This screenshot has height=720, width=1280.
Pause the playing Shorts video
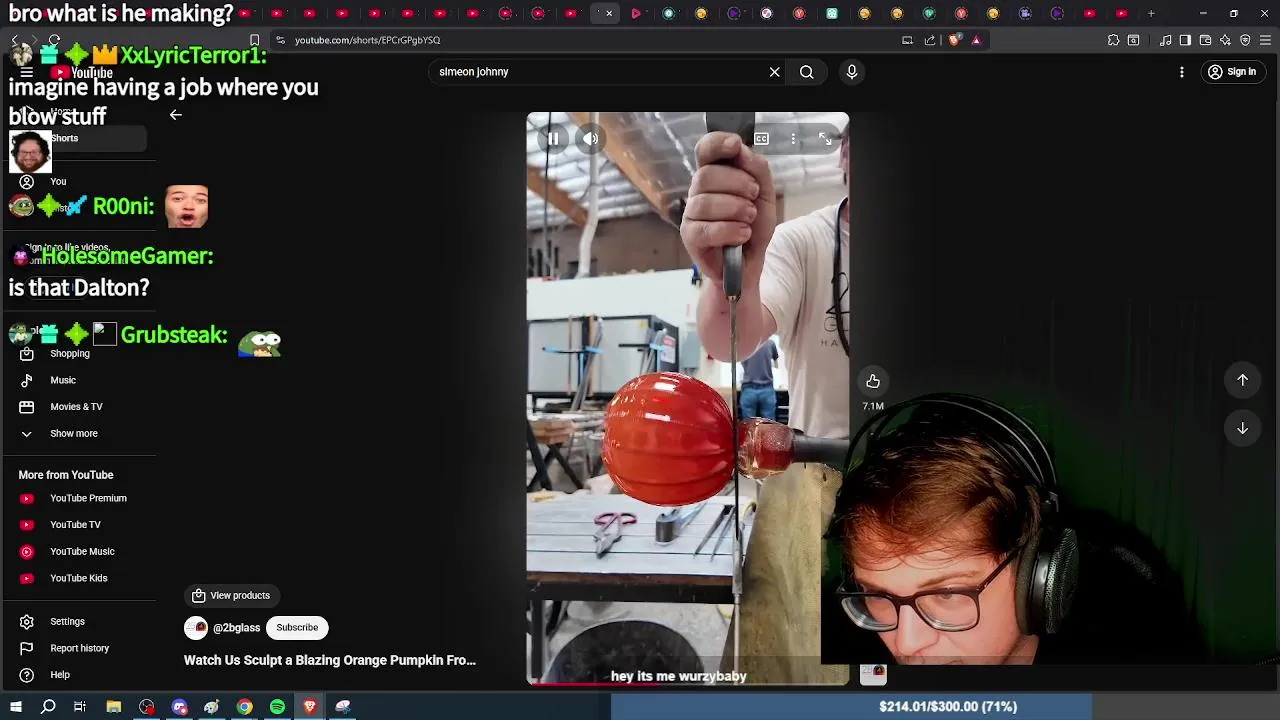553,139
